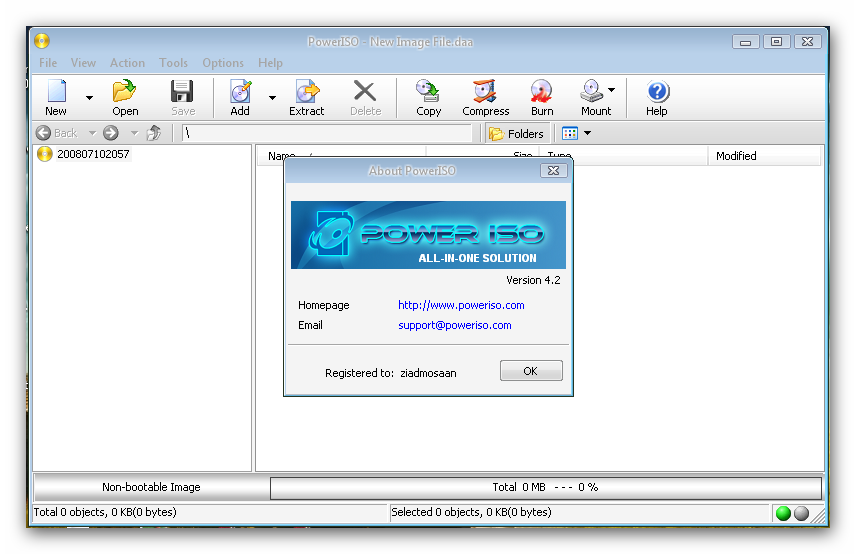
Task: Select the 200807102057 disc tree item
Action: (84, 154)
